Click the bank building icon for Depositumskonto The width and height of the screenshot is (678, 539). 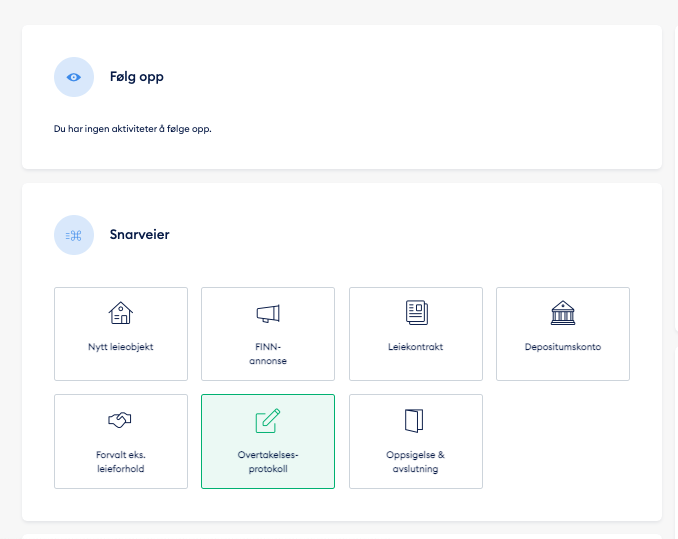pos(563,313)
